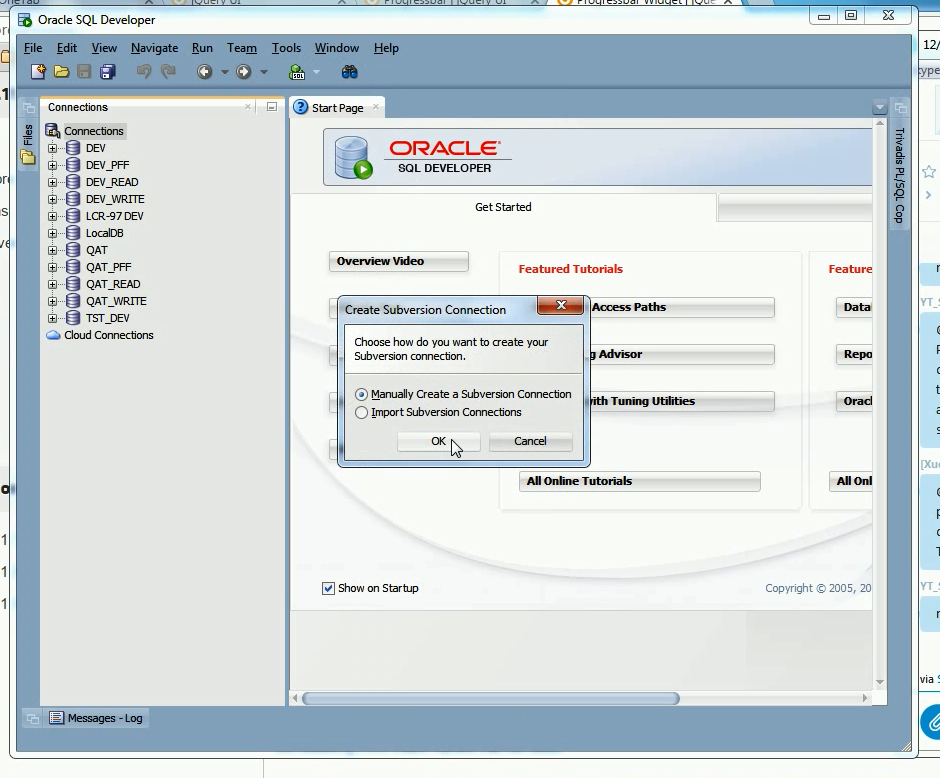Viewport: 940px width, 778px height.
Task: Click the Start Page scroll up arrow
Action: [879, 123]
